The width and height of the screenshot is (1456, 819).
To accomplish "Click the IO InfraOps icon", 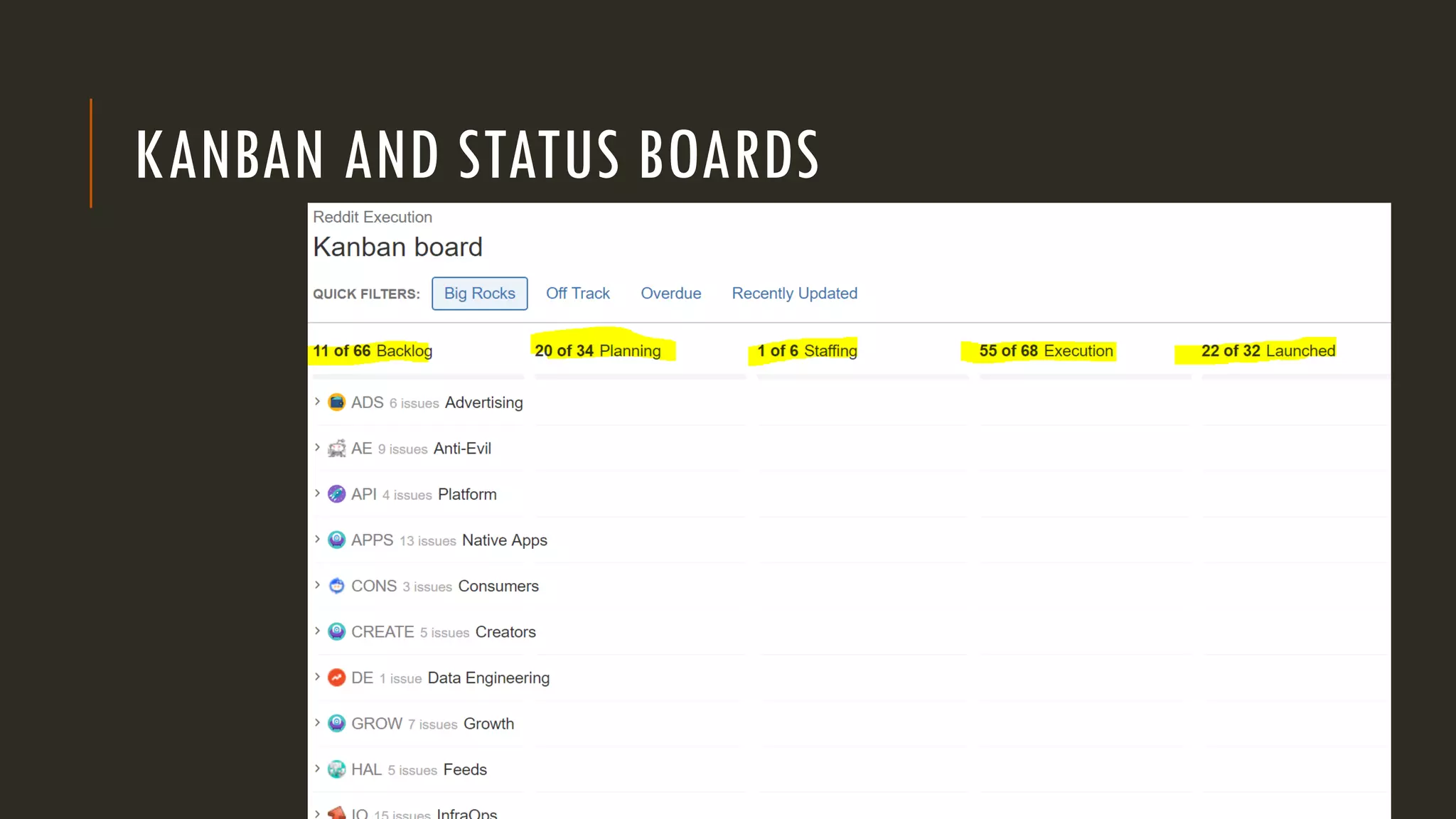I will tap(336, 813).
